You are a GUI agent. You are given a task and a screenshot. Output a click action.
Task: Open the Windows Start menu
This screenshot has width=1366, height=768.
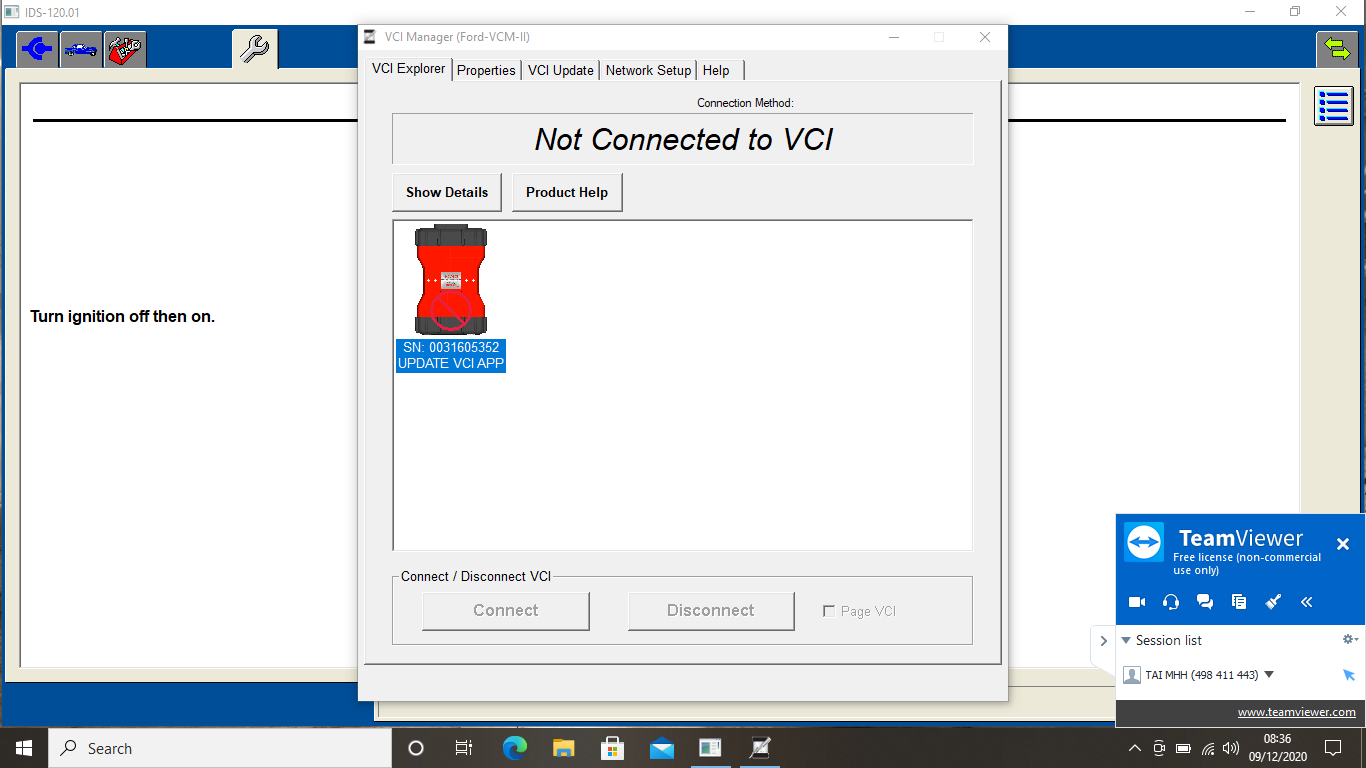[24, 748]
